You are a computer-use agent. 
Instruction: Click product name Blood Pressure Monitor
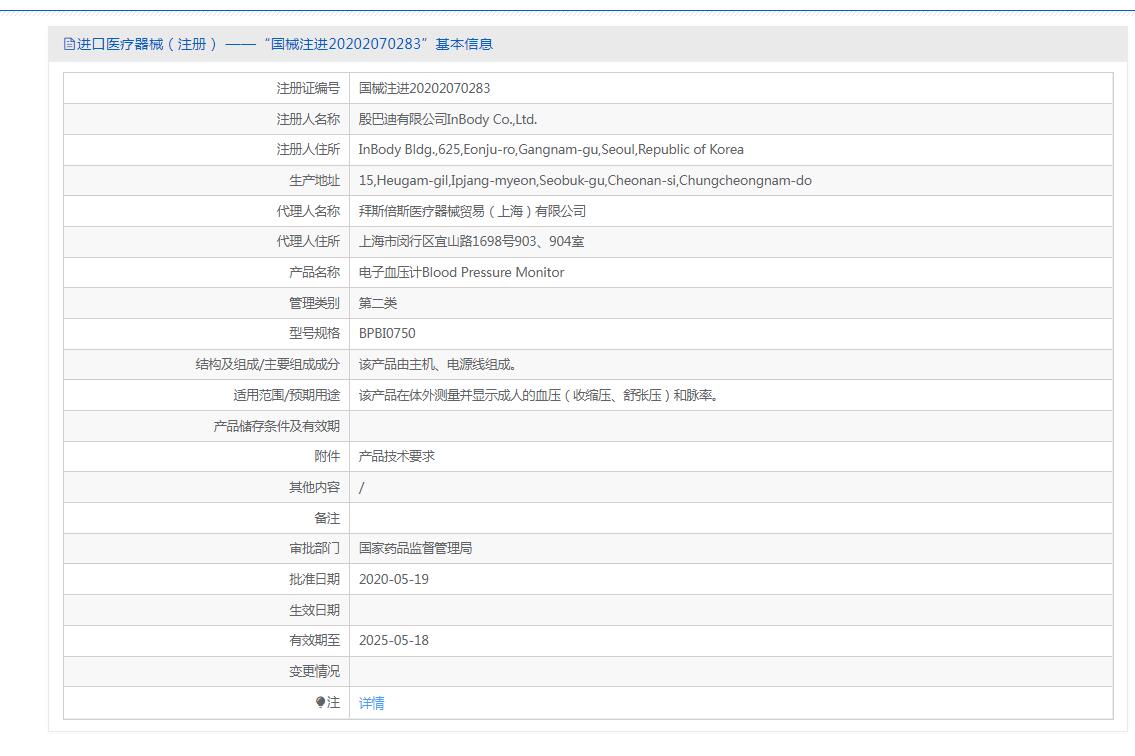461,273
